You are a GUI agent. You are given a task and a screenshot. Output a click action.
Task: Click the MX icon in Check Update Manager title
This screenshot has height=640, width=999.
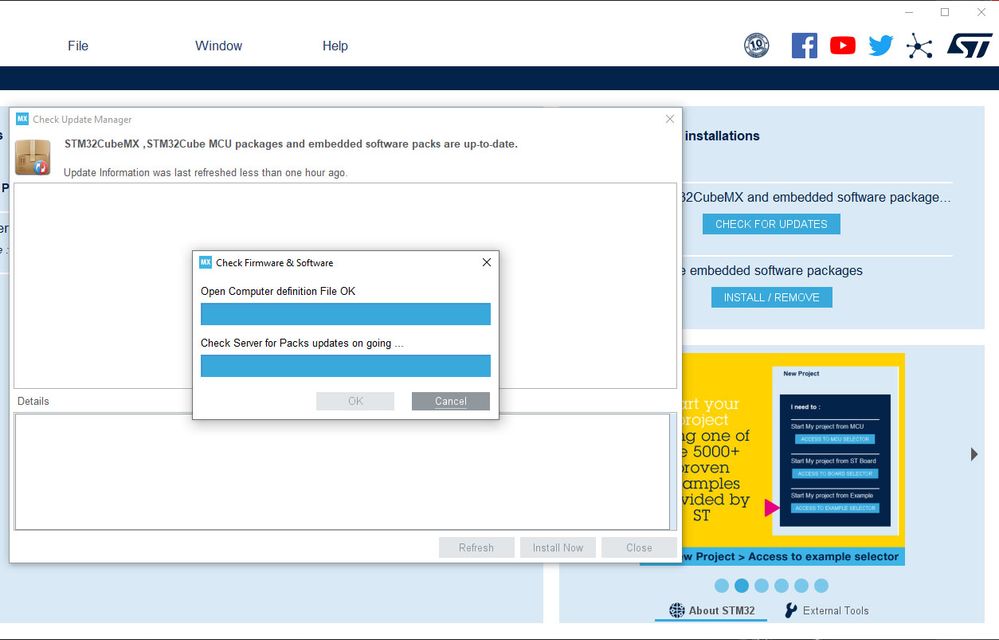tap(22, 119)
